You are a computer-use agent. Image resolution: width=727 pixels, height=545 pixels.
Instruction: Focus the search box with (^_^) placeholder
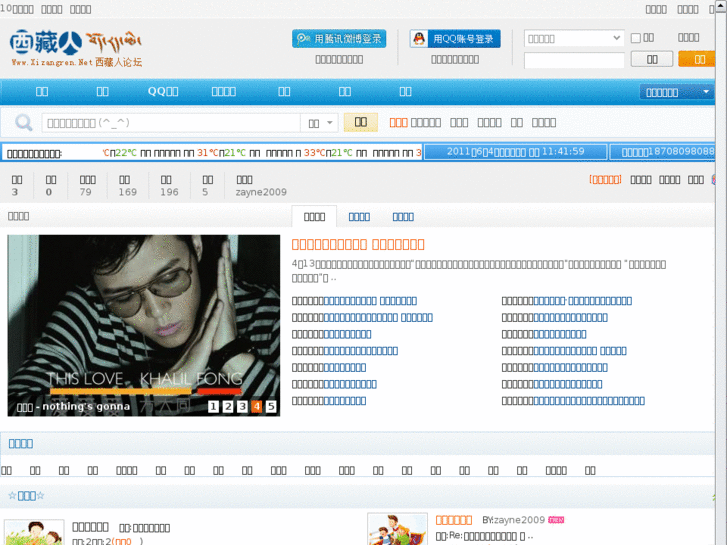pos(171,123)
